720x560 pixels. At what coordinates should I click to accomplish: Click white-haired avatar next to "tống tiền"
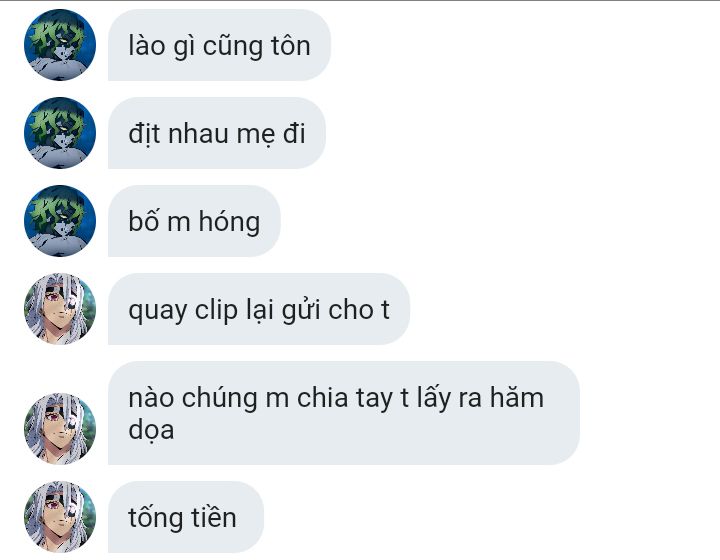60,517
